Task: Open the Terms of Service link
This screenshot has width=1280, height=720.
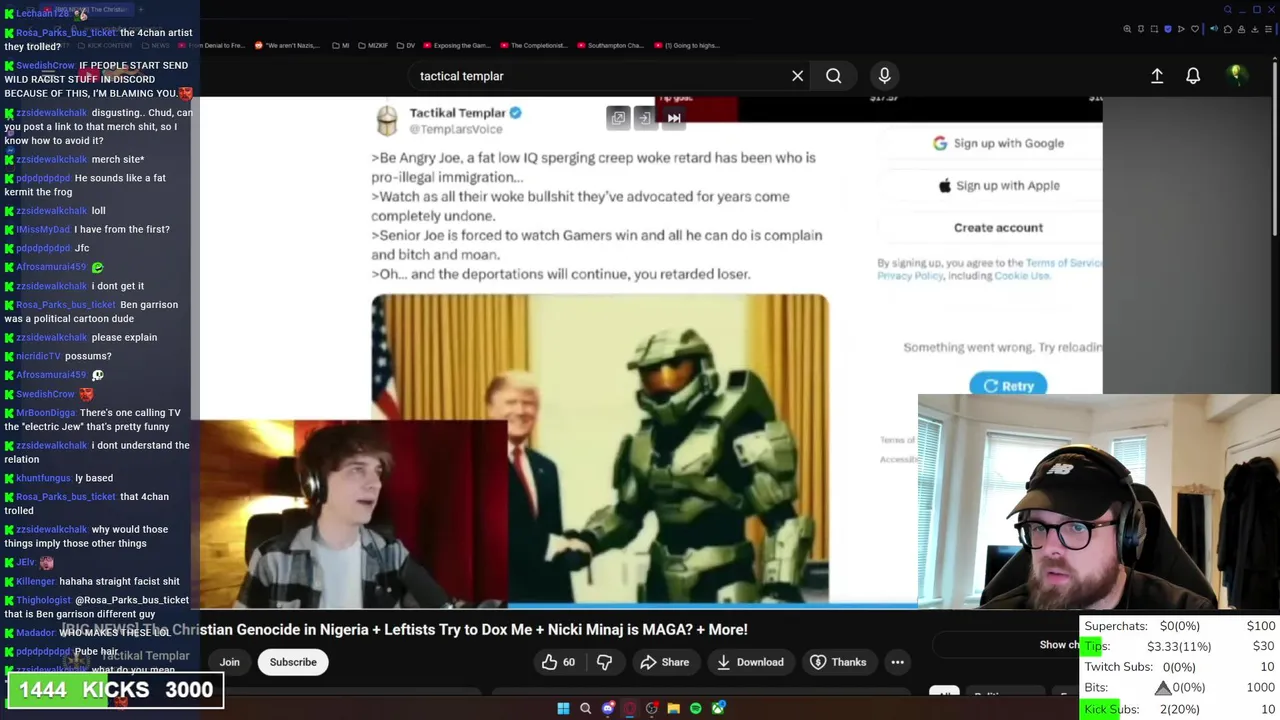Action: coord(1063,263)
